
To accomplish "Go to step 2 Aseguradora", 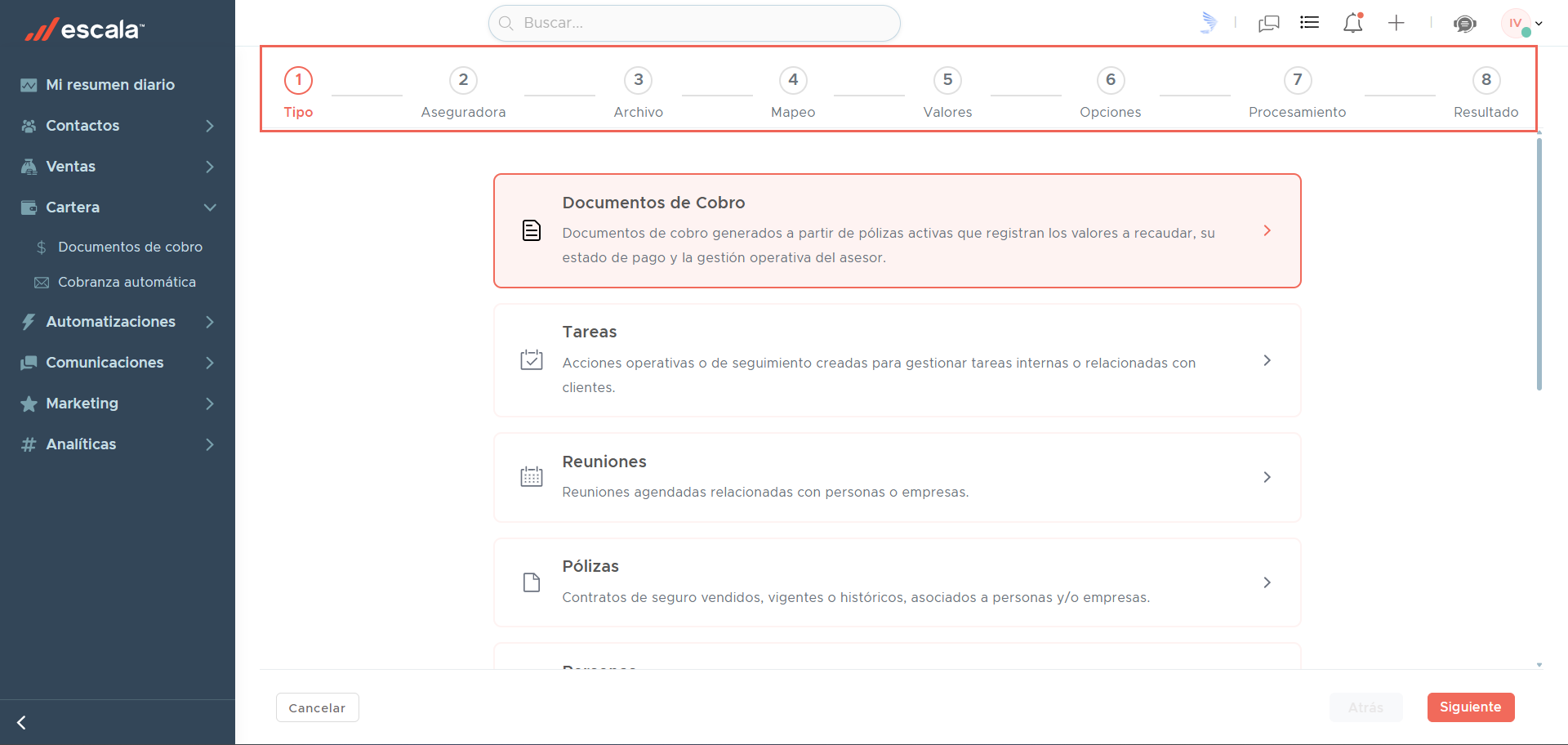I will (463, 92).
